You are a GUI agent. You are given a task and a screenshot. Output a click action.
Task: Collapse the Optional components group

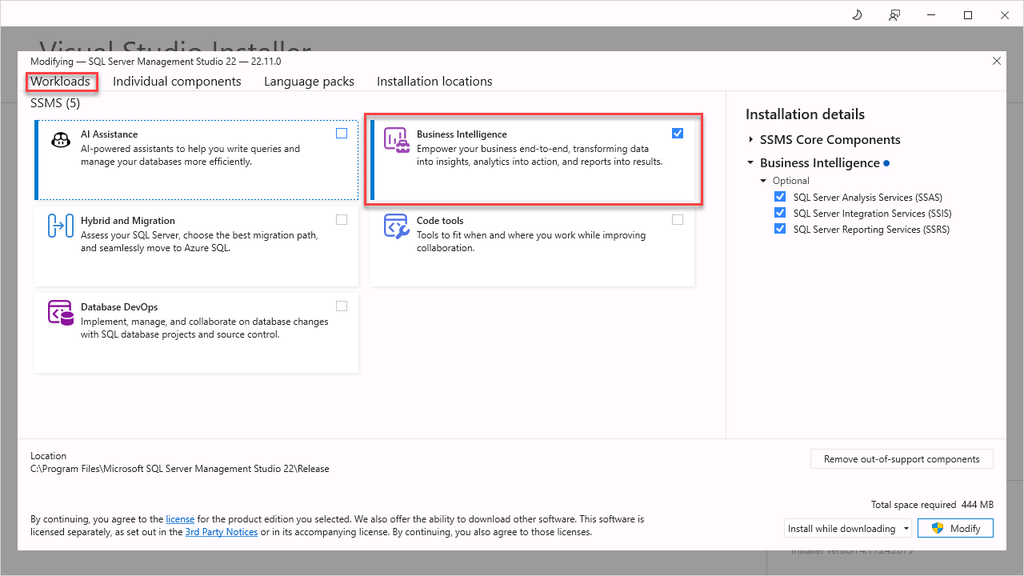coord(763,181)
